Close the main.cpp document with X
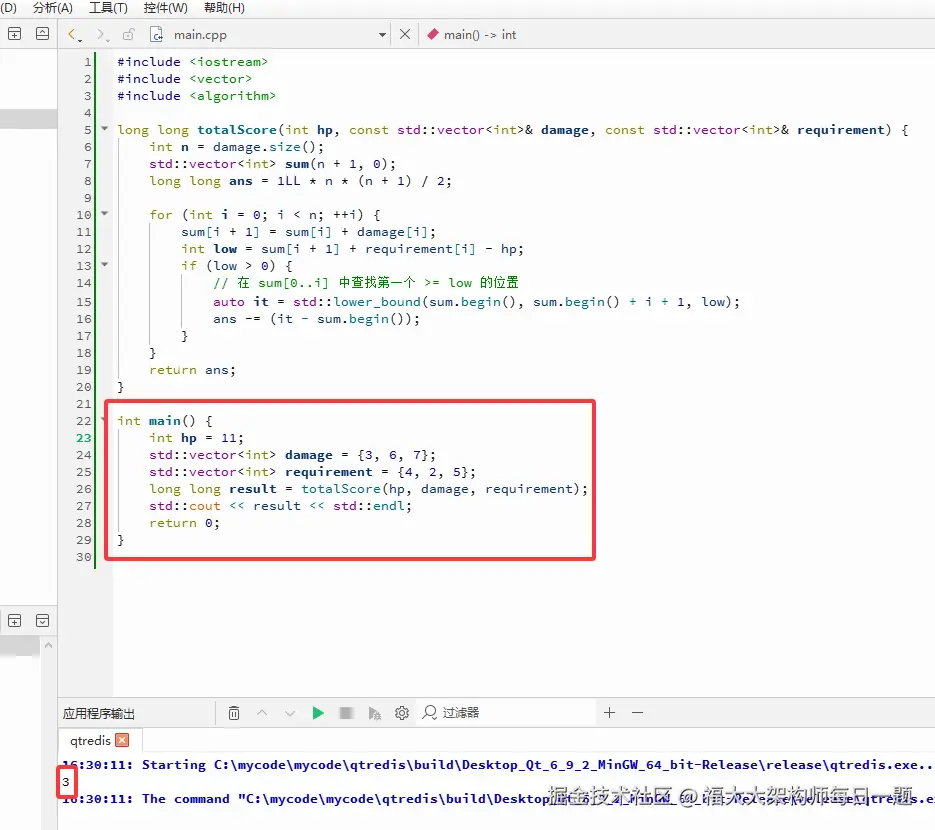 pyautogui.click(x=405, y=34)
